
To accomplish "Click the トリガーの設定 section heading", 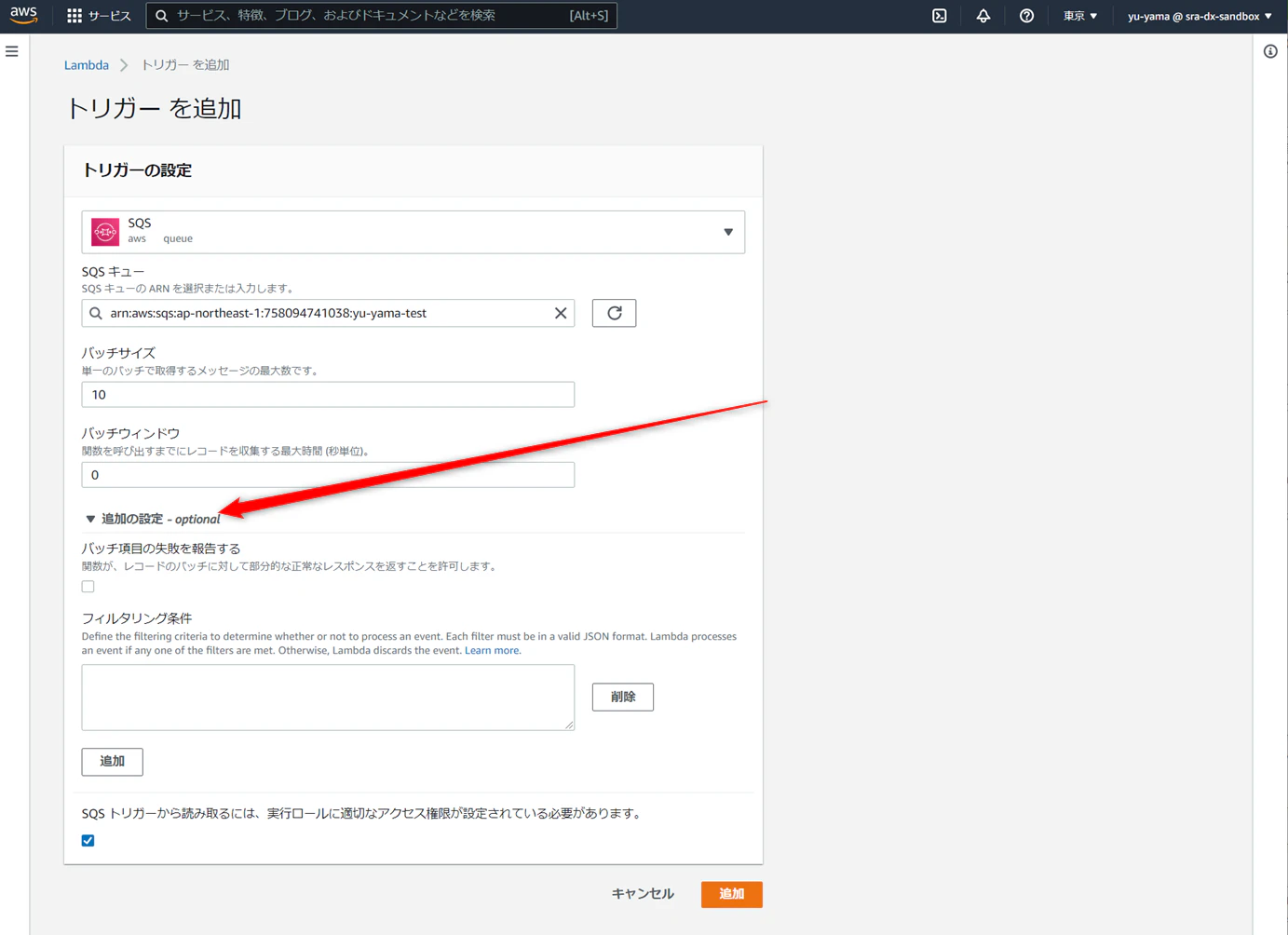I will click(x=137, y=170).
